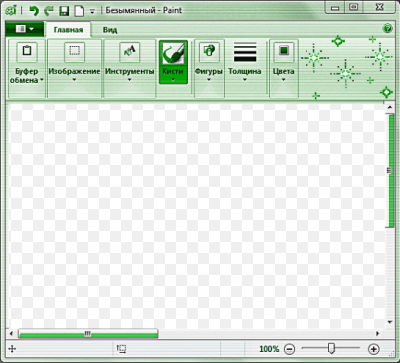
Task: Expand the Кисти dropdown arrow
Action: tap(173, 80)
